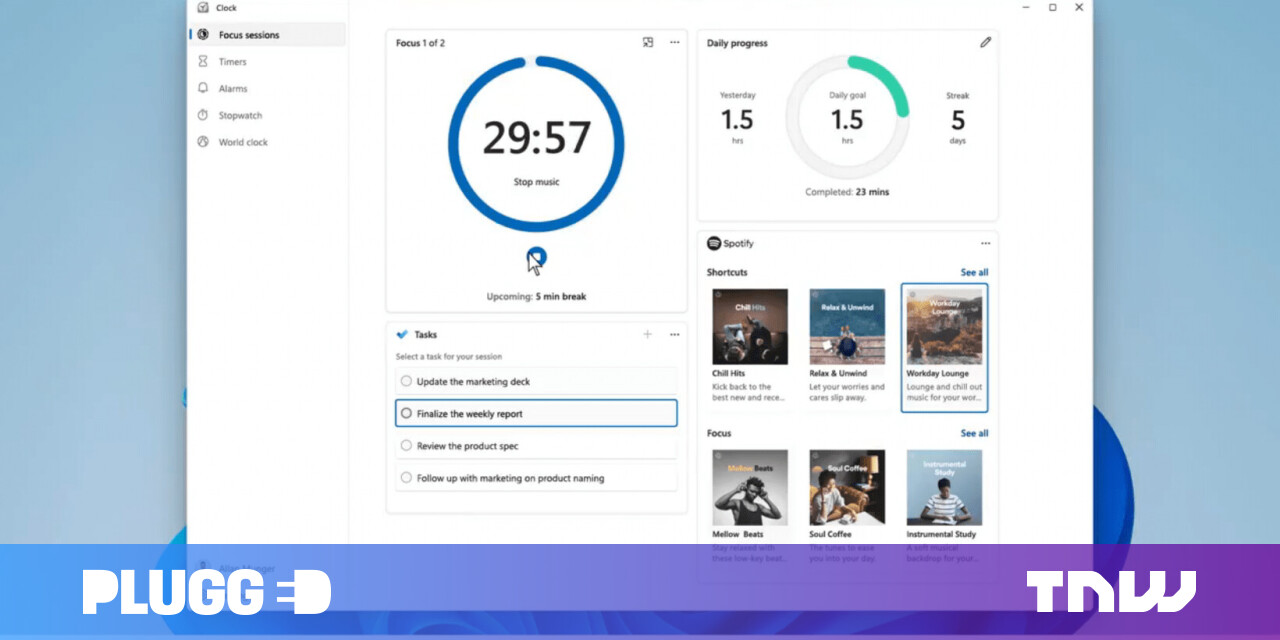Play the Chill Hits playlist thumbnail
The image size is (1280, 640).
coord(750,327)
